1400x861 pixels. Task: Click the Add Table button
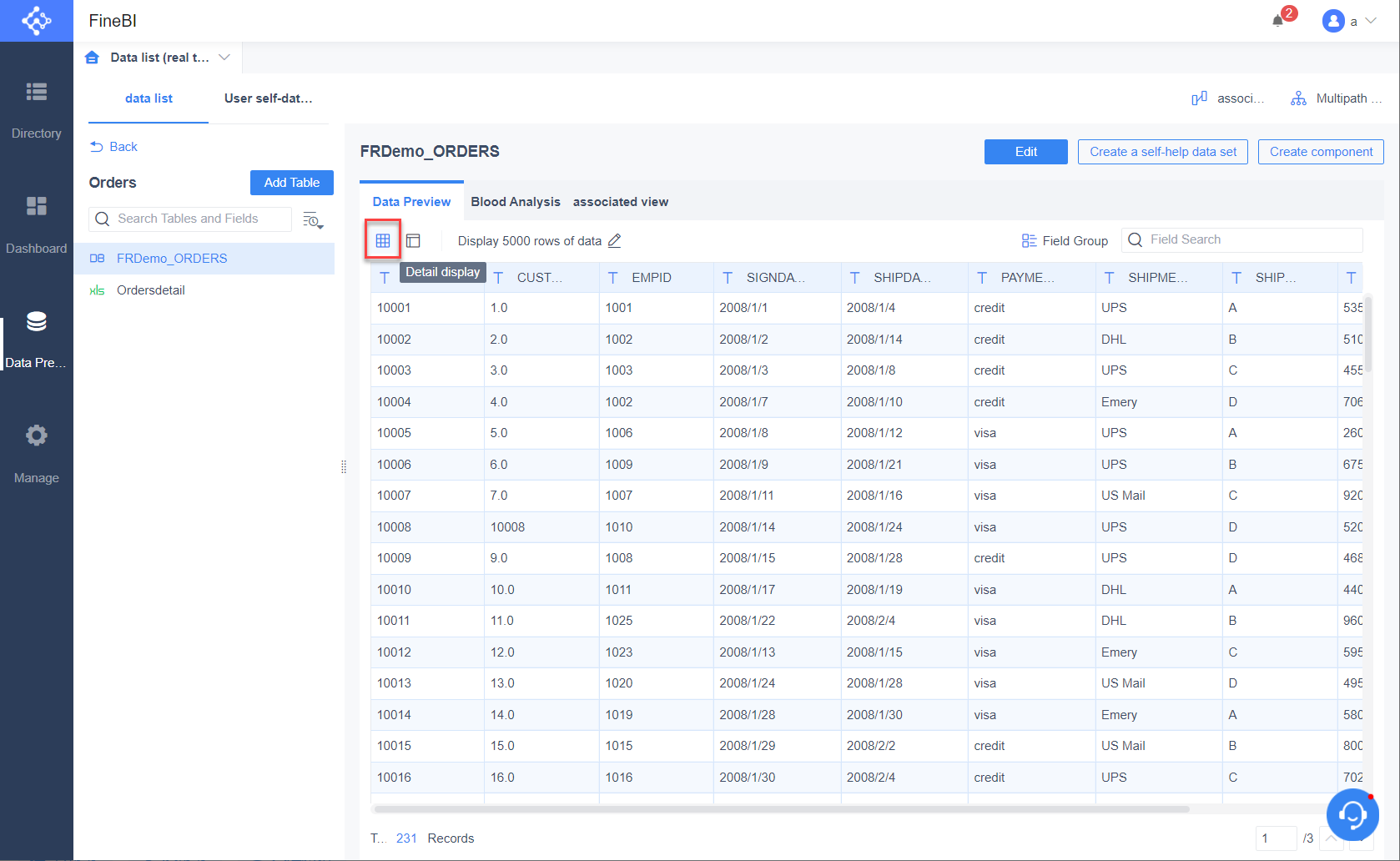[292, 183]
